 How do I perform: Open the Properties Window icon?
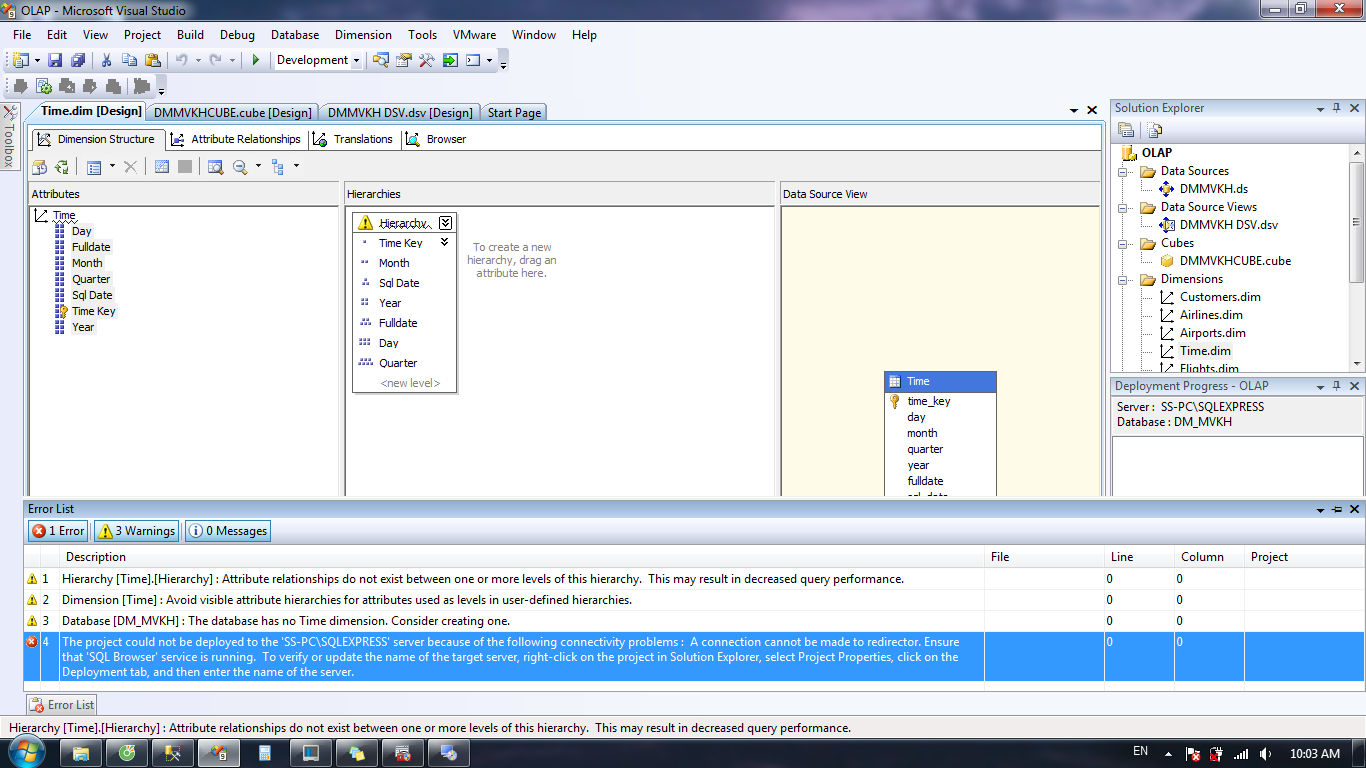point(404,60)
